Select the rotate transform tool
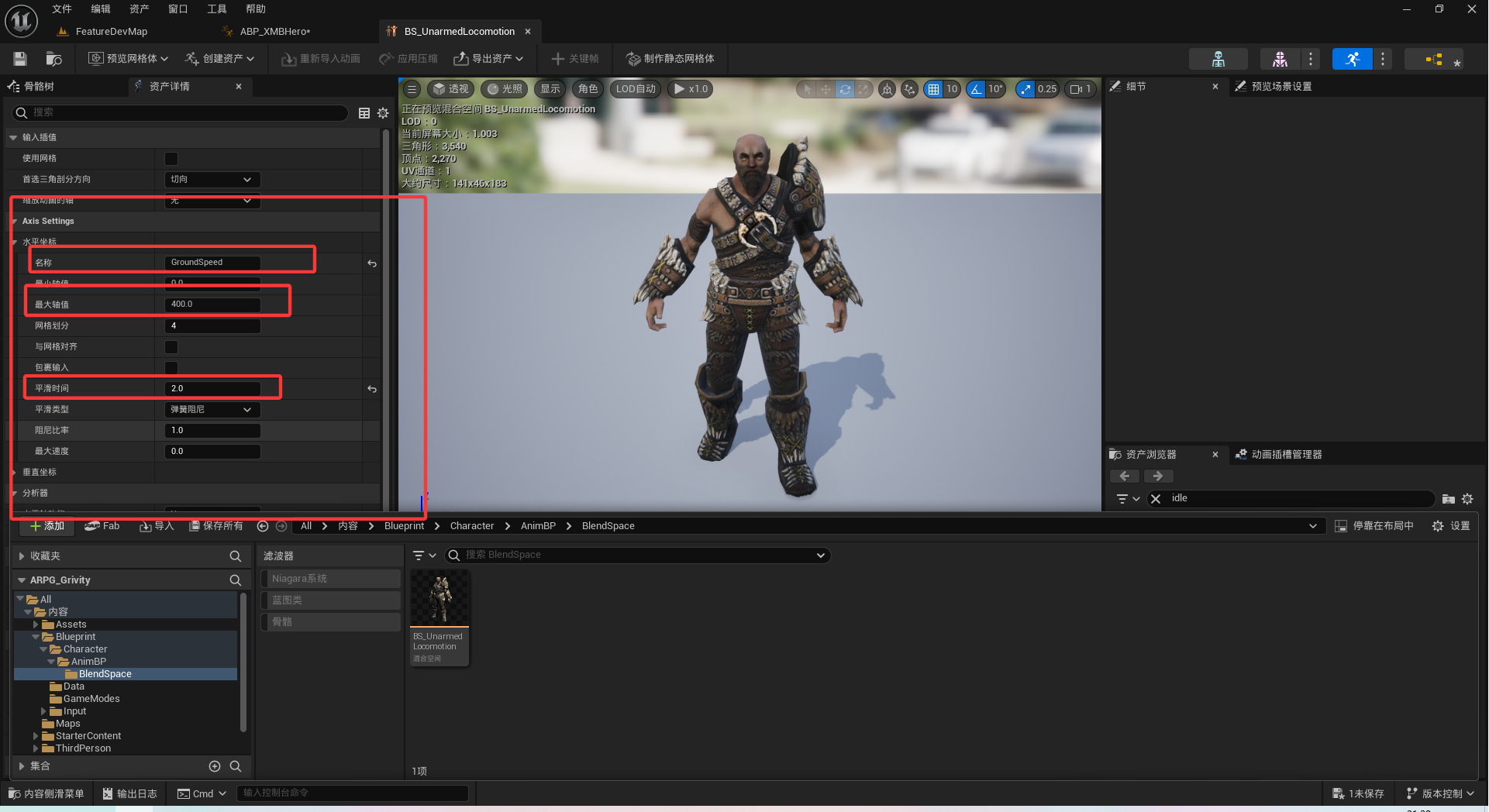Viewport: 1489px width, 812px height. point(845,89)
